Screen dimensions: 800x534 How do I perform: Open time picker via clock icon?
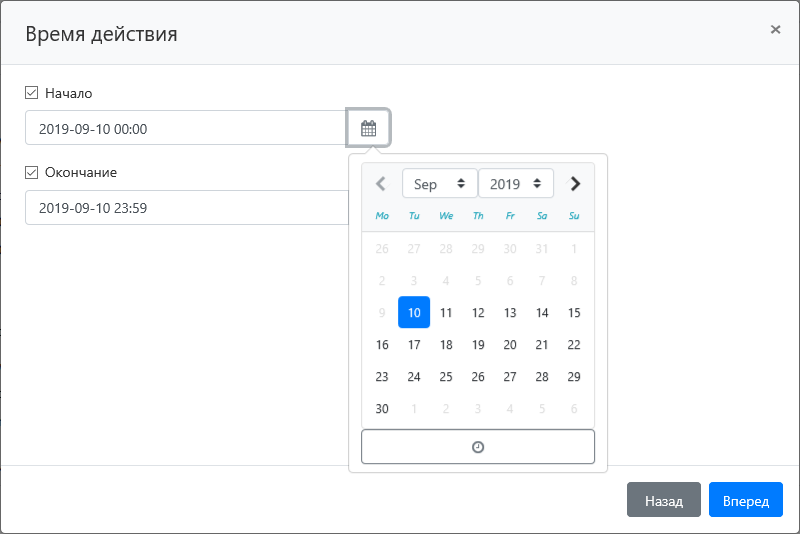click(x=478, y=447)
